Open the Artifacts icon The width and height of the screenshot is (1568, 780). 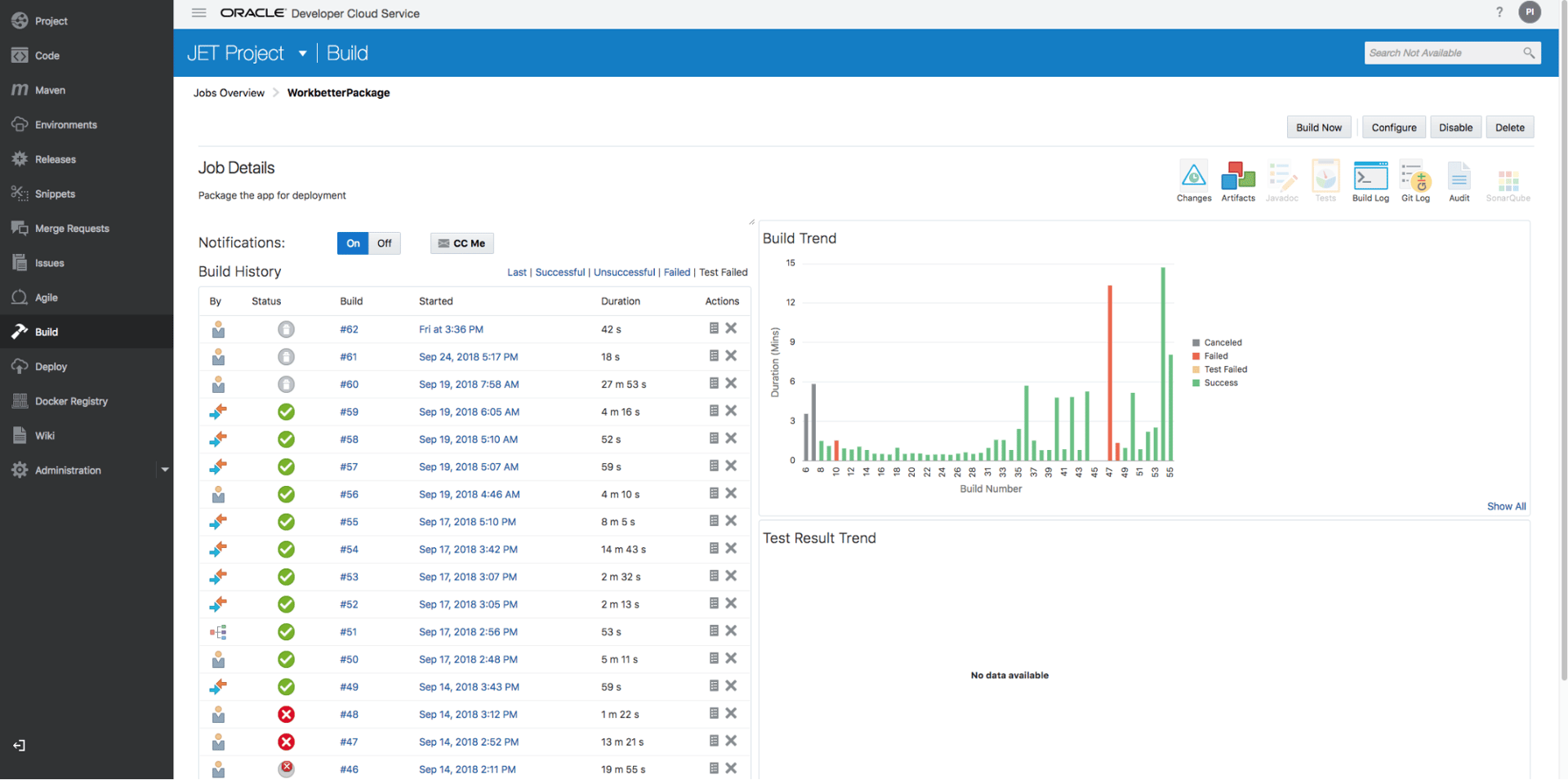point(1238,181)
